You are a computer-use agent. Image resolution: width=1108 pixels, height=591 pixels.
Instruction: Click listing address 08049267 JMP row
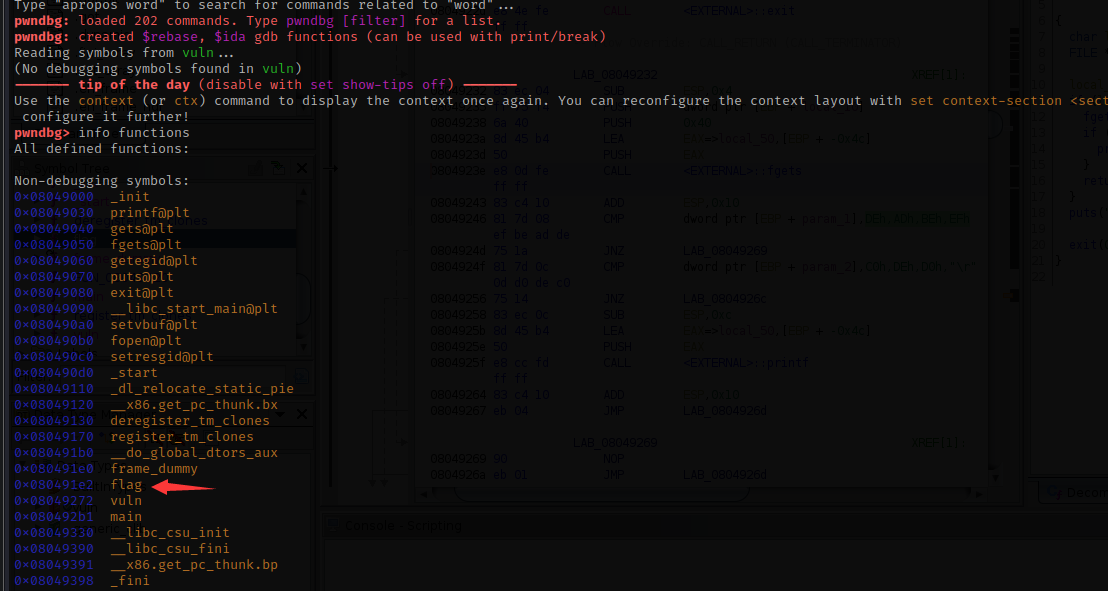pos(458,411)
